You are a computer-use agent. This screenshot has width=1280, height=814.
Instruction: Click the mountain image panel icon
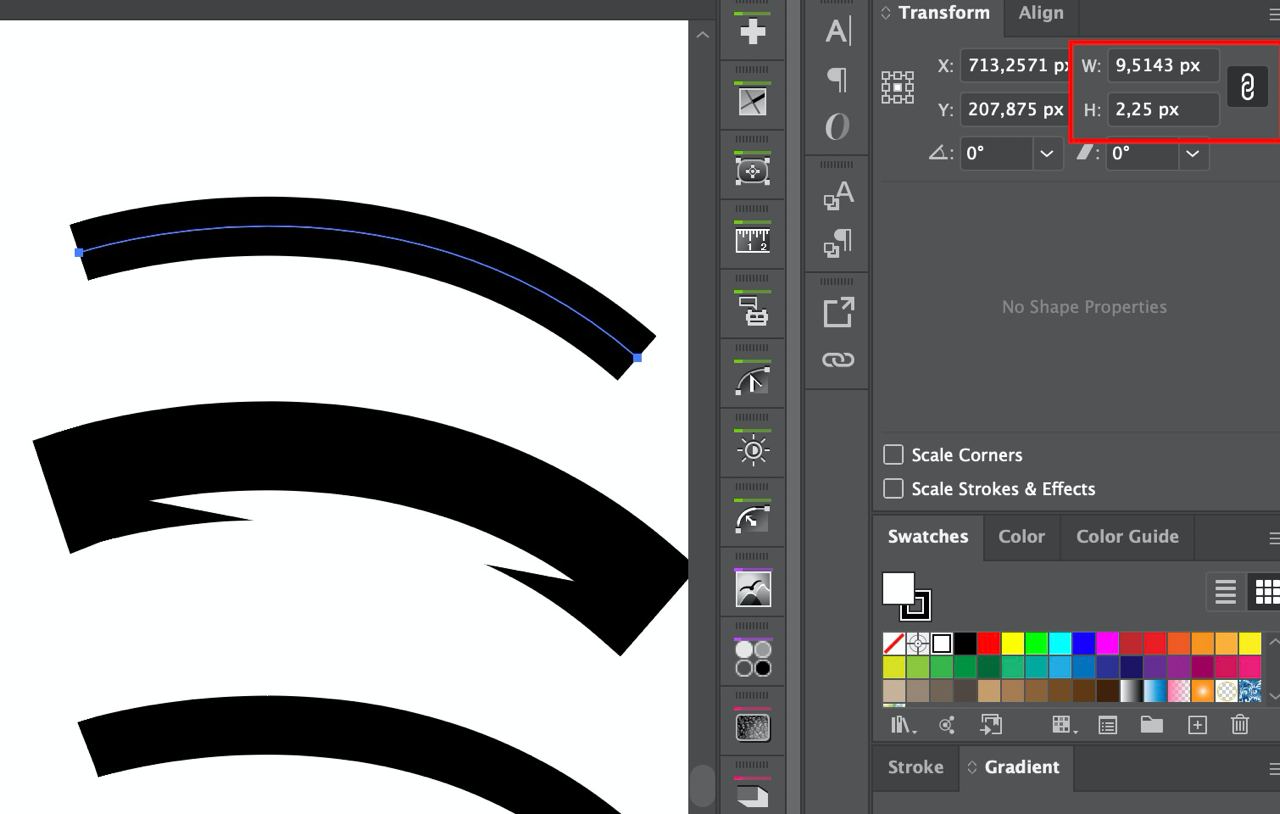[x=753, y=589]
